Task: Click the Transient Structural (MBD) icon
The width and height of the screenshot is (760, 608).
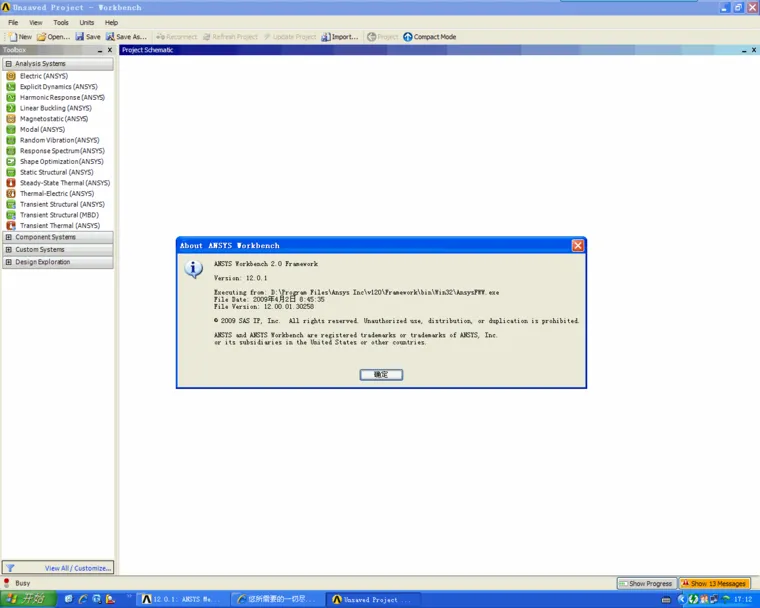Action: [11, 215]
